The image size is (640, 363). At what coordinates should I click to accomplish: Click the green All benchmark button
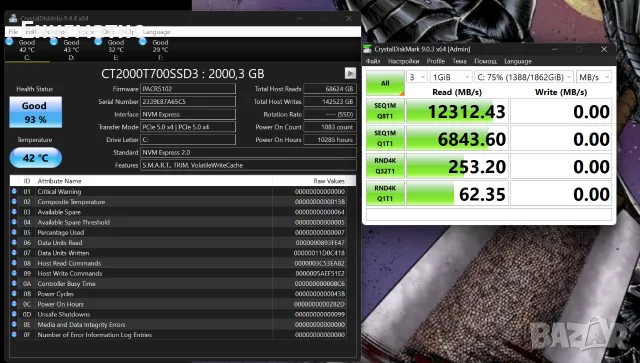pyautogui.click(x=385, y=83)
